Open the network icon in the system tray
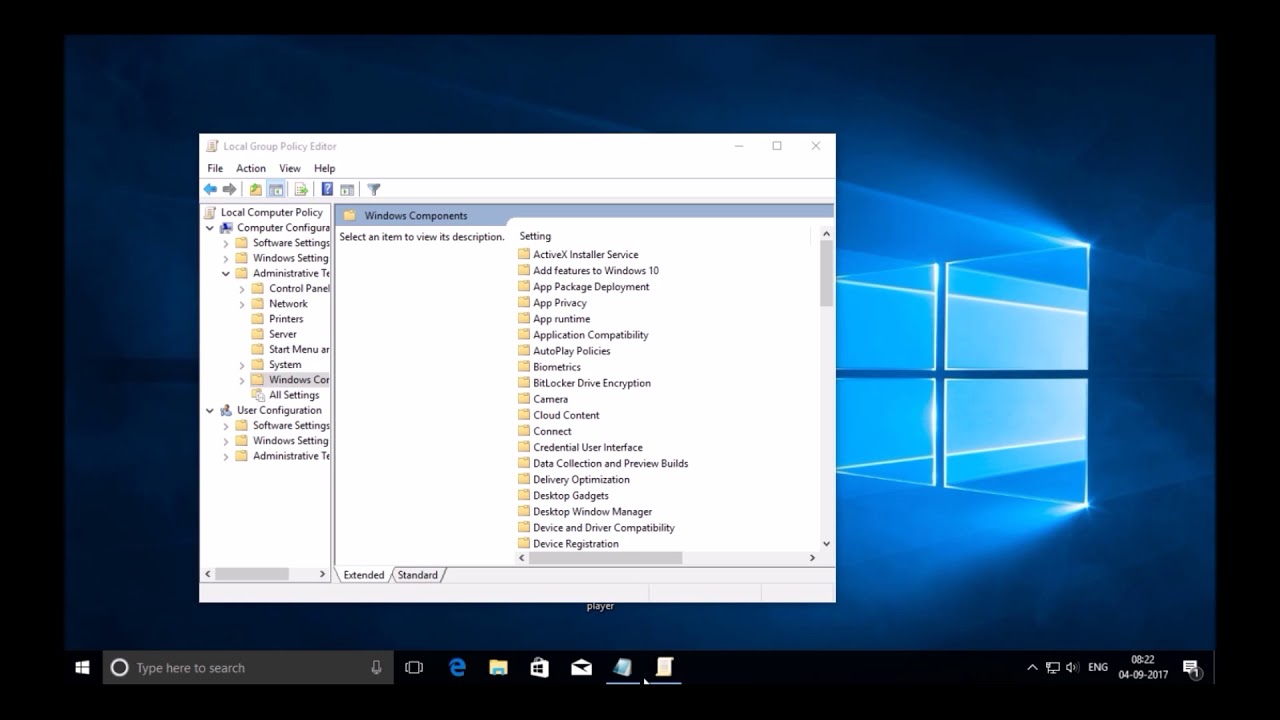 pyautogui.click(x=1052, y=667)
